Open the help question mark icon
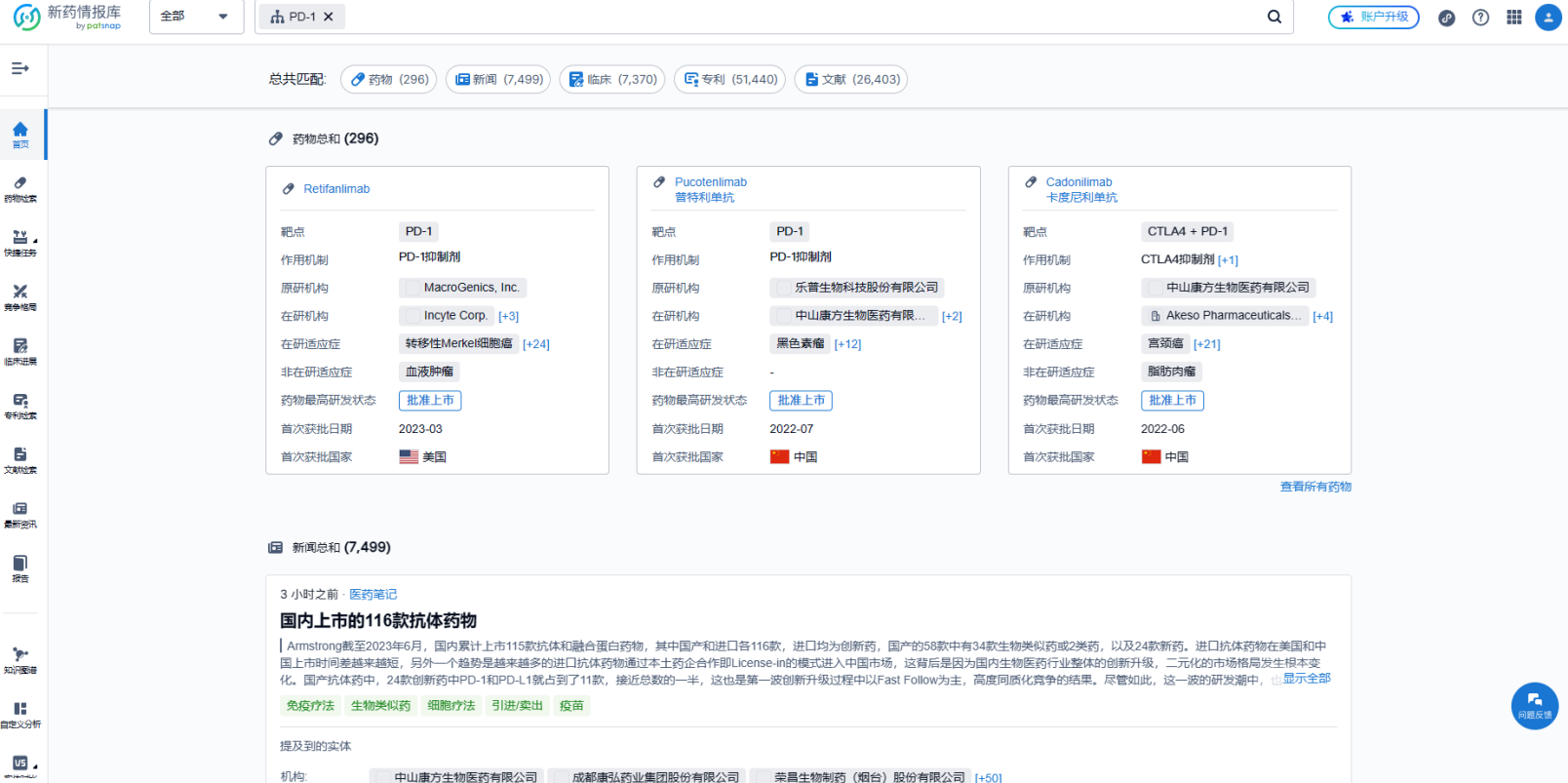The image size is (1568, 783). [x=1480, y=18]
